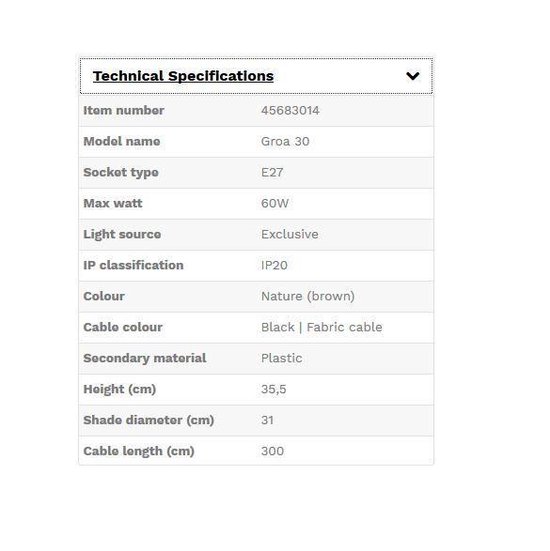The height and width of the screenshot is (551, 550).
Task: Click the Cable length (cm) value 300
Action: [272, 451]
